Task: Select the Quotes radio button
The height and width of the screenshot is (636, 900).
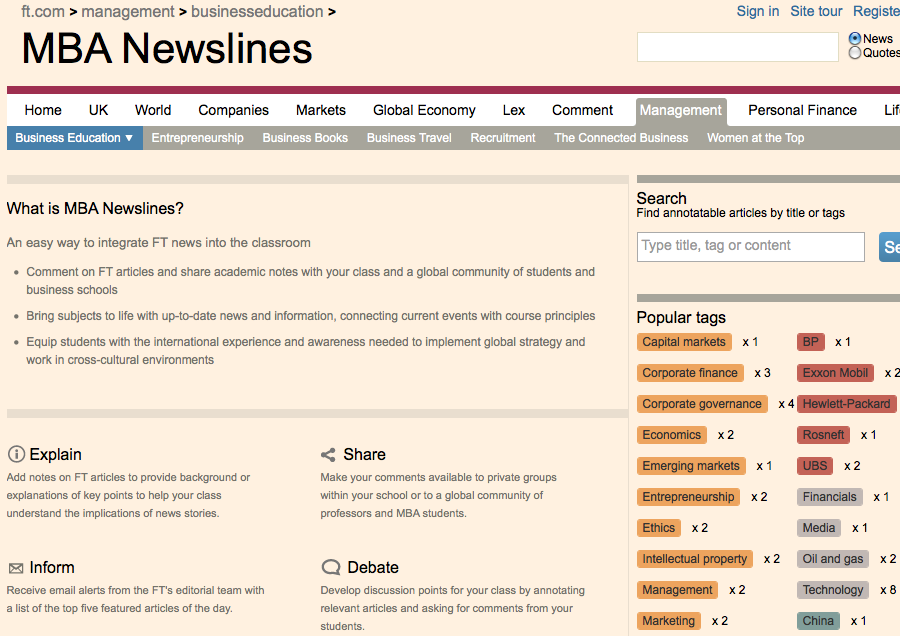Action: [x=855, y=53]
